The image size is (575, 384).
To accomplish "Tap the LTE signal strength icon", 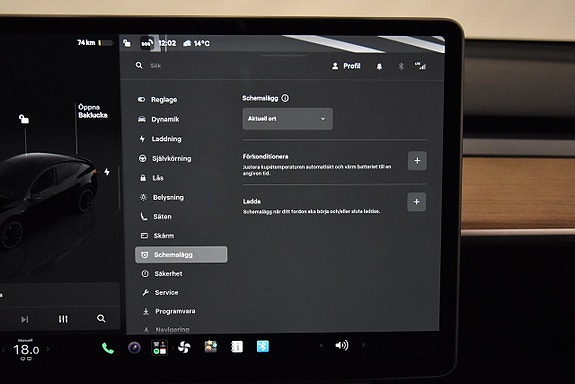I will pos(420,66).
